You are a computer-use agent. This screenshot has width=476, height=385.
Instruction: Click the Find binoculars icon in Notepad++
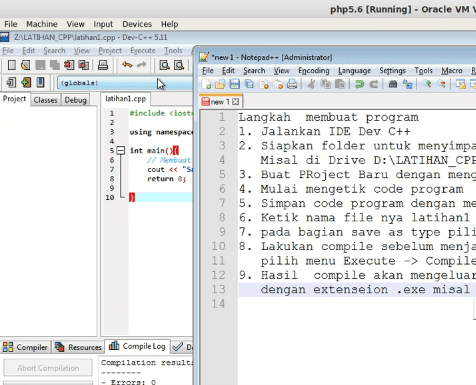(393, 84)
